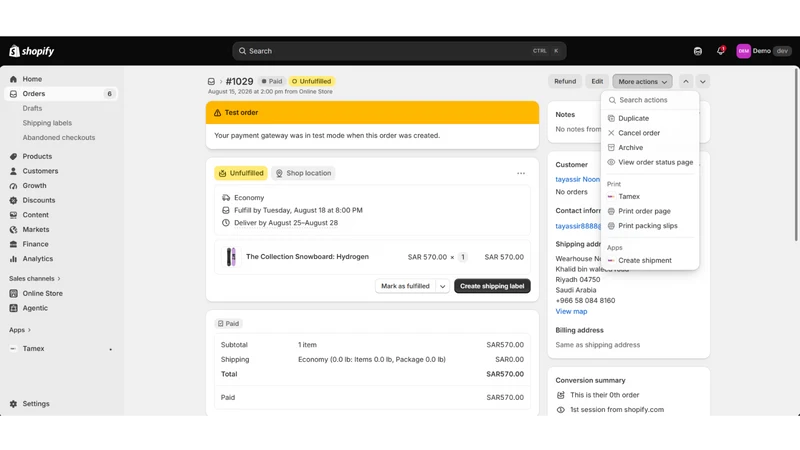The image size is (800, 450).
Task: Open the Hydrogen snowboard thumbnail
Action: point(231,257)
